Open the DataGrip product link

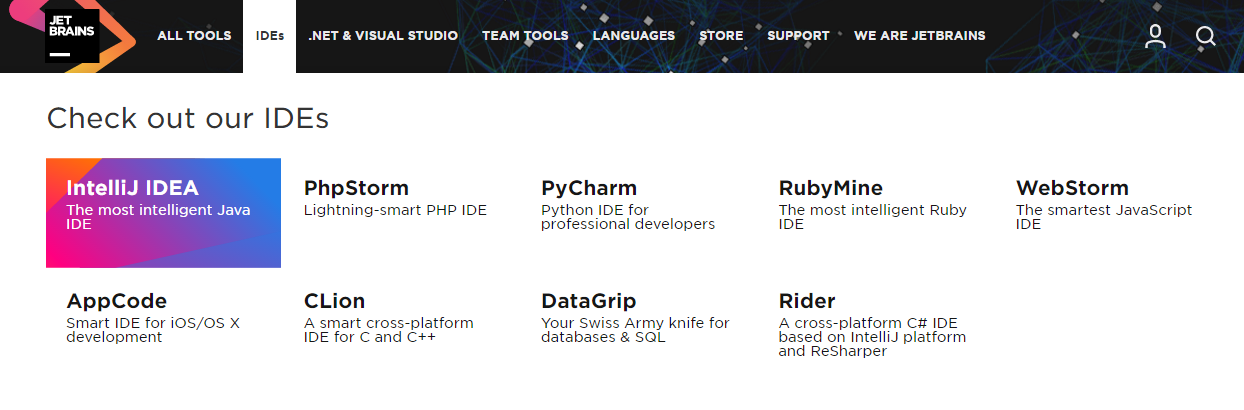click(589, 301)
